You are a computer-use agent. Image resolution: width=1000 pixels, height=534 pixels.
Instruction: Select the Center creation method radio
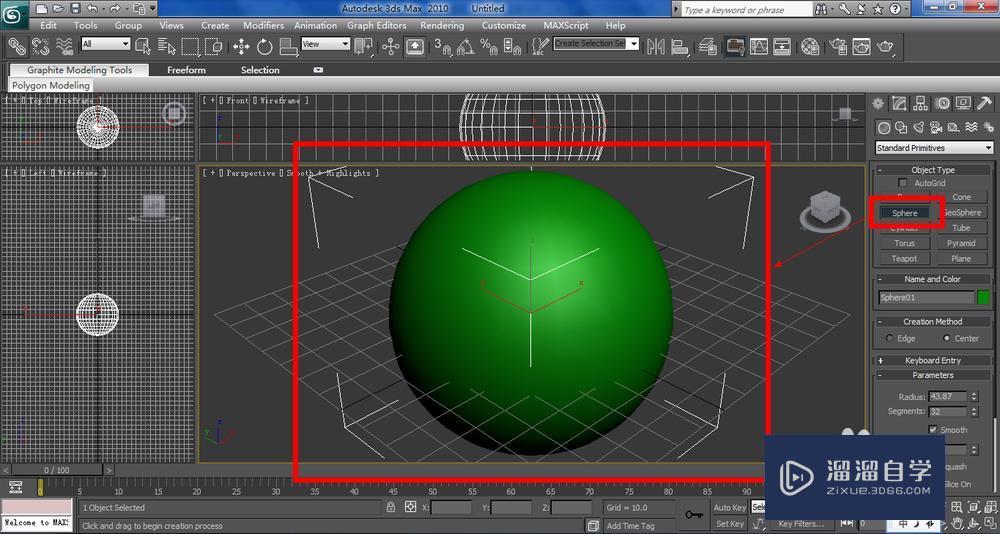[946, 338]
